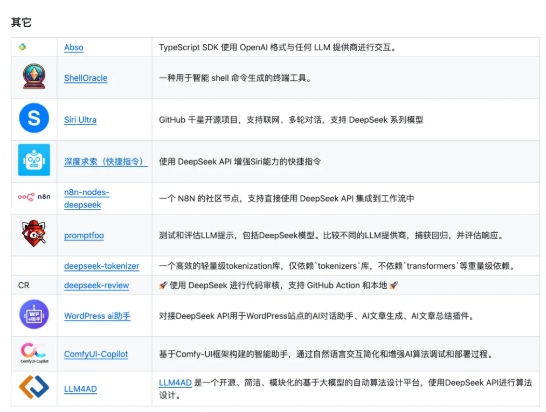Screen dimensions: 546x412
Task: Open the ComfyUI-Copilot link
Action: (96, 354)
